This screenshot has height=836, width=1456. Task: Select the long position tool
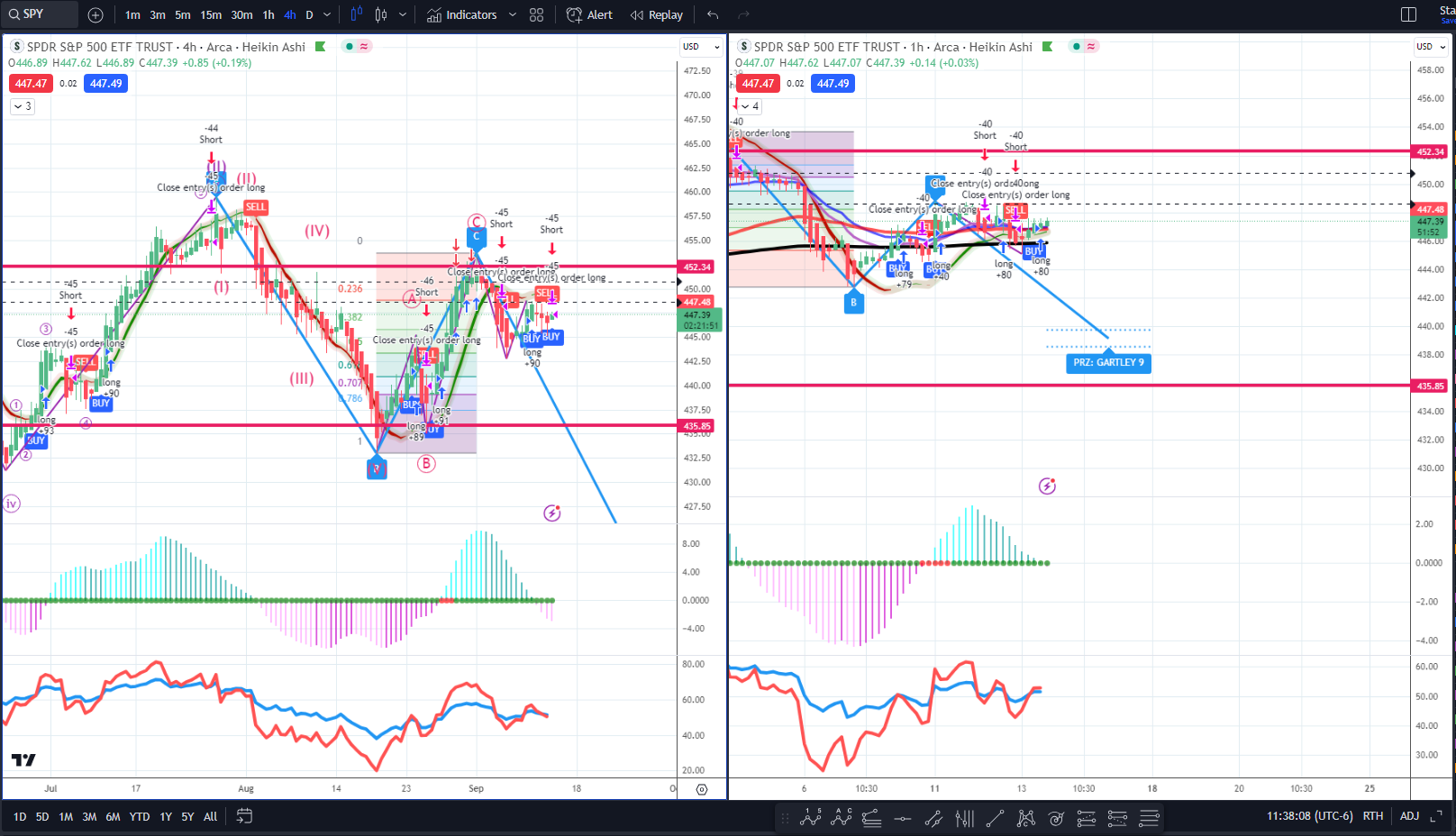tap(1087, 818)
